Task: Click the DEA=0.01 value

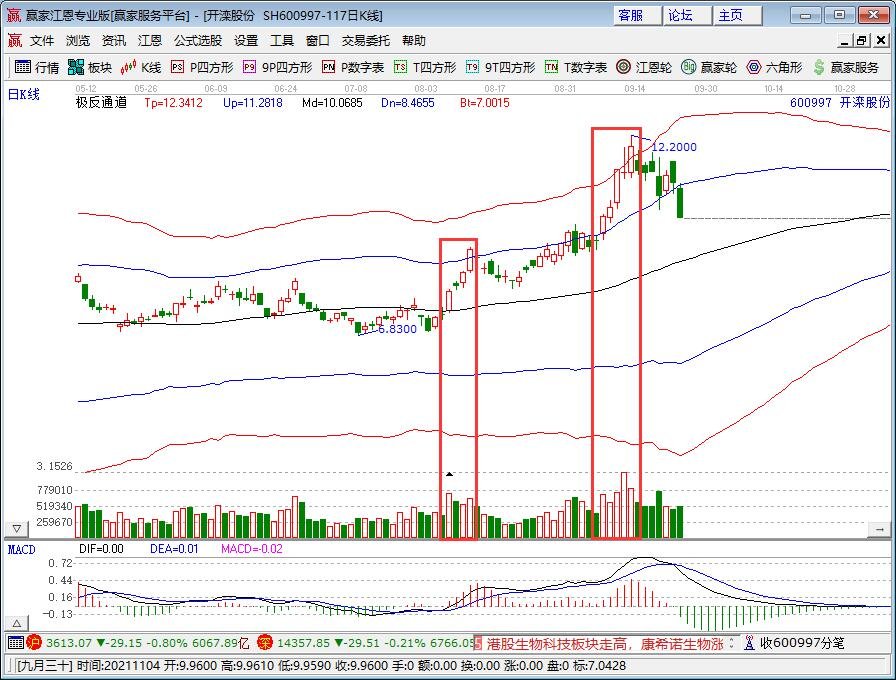Action: (174, 549)
